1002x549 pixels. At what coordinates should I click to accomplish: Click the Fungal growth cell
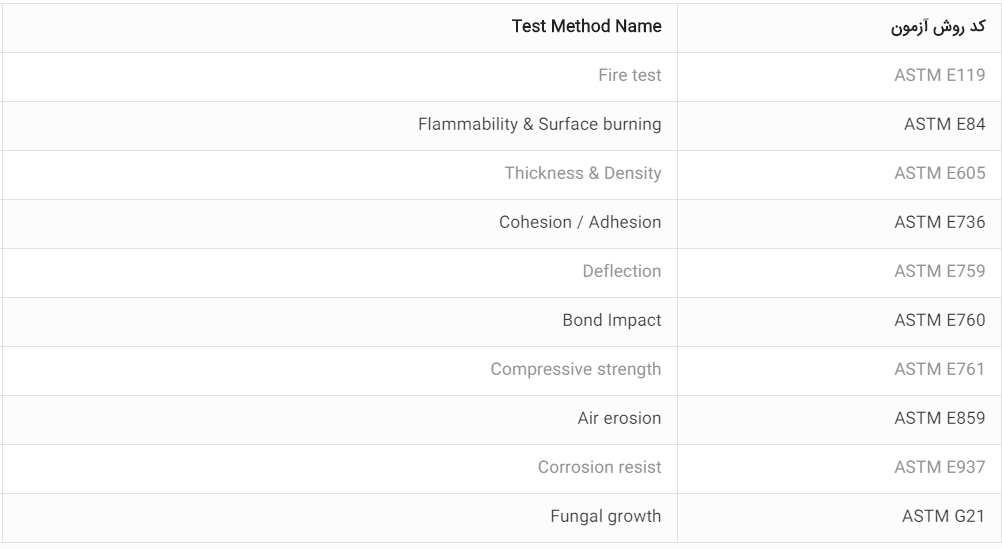(x=605, y=517)
